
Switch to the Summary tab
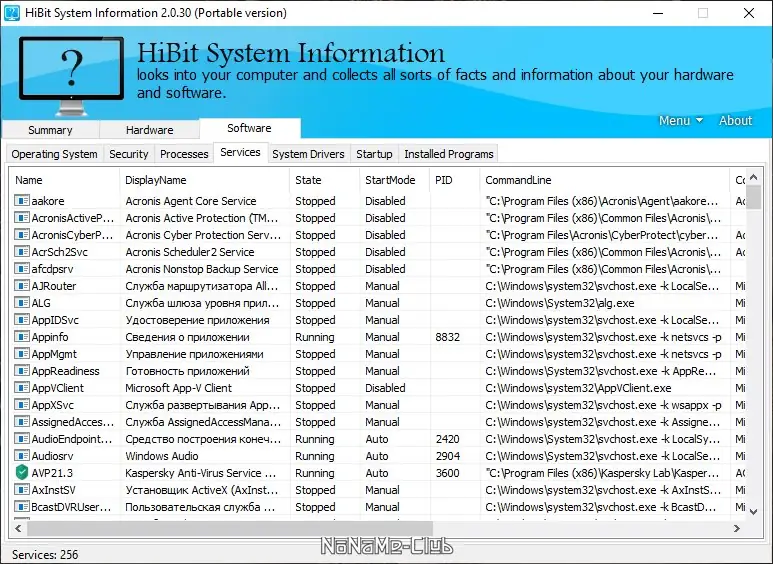[x=50, y=130]
